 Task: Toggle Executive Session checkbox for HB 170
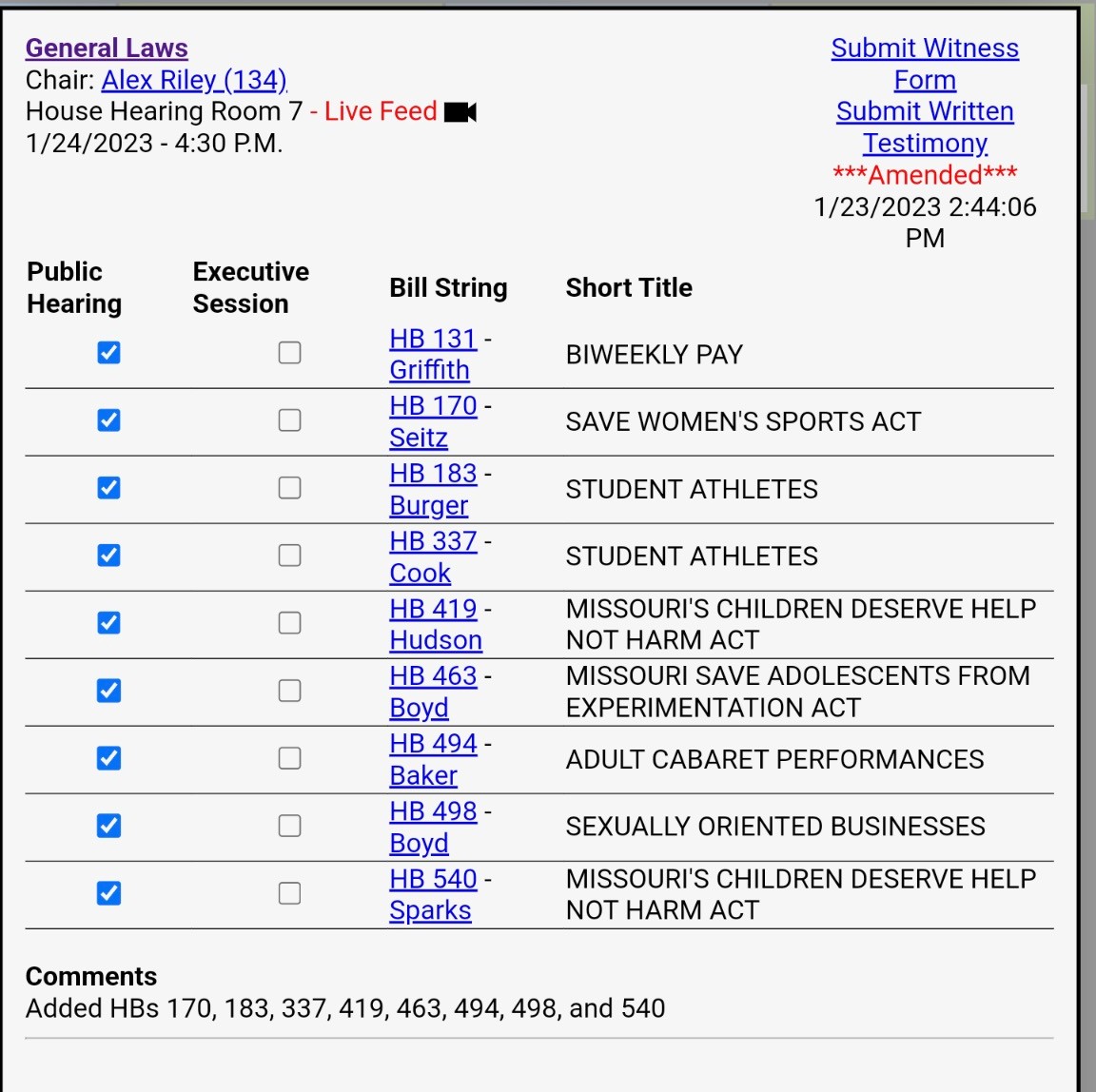289,419
